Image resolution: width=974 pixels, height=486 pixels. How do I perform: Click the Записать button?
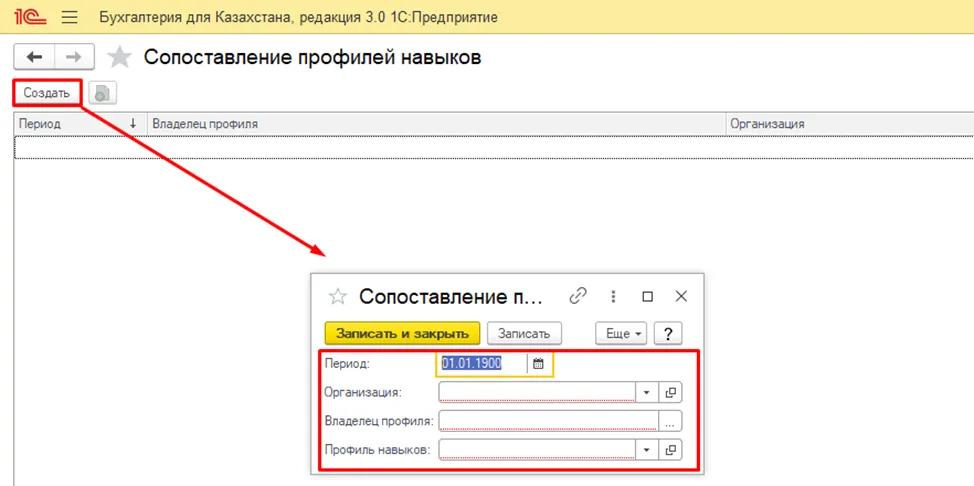click(524, 333)
